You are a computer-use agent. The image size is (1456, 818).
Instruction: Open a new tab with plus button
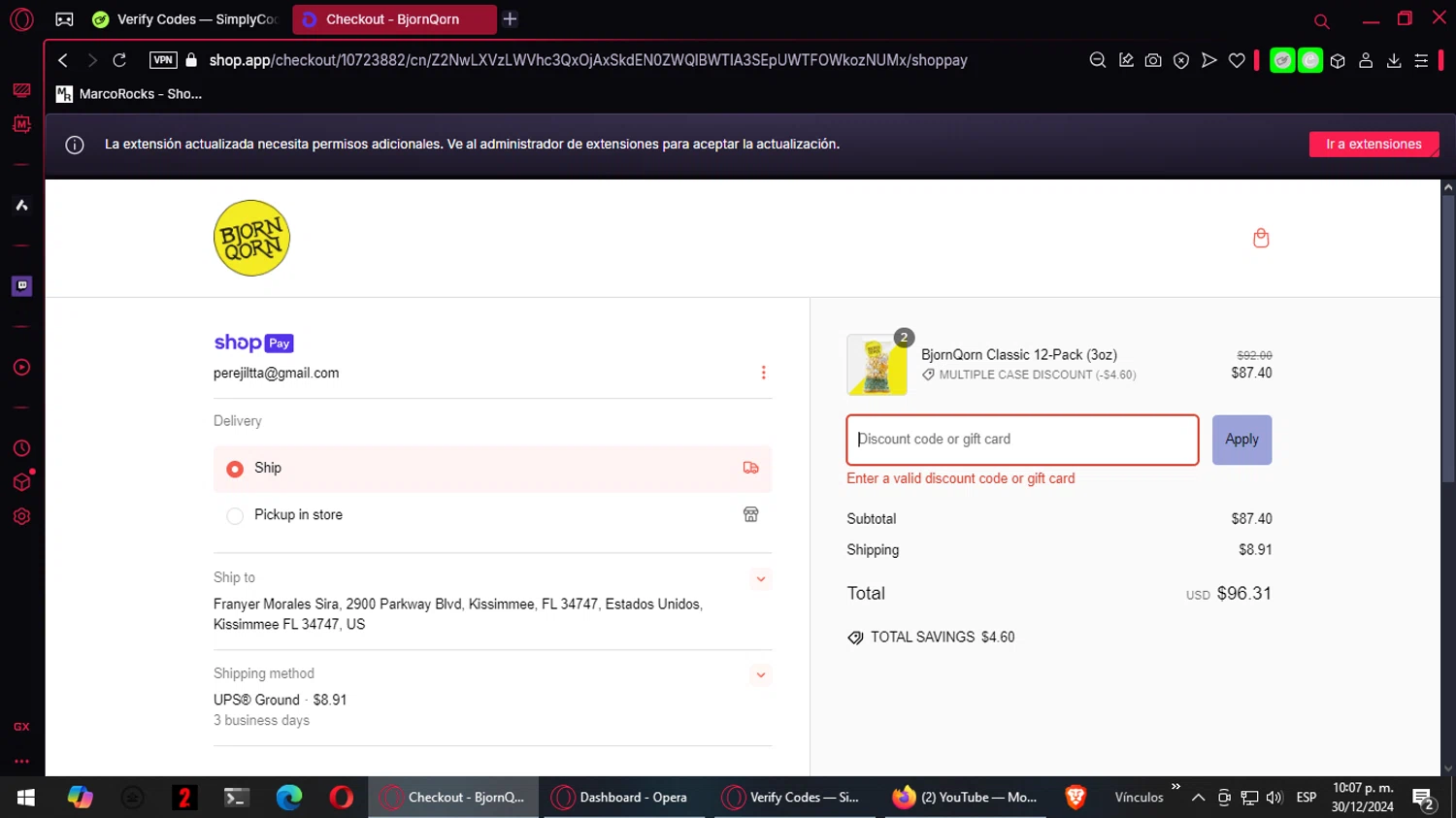point(510,18)
